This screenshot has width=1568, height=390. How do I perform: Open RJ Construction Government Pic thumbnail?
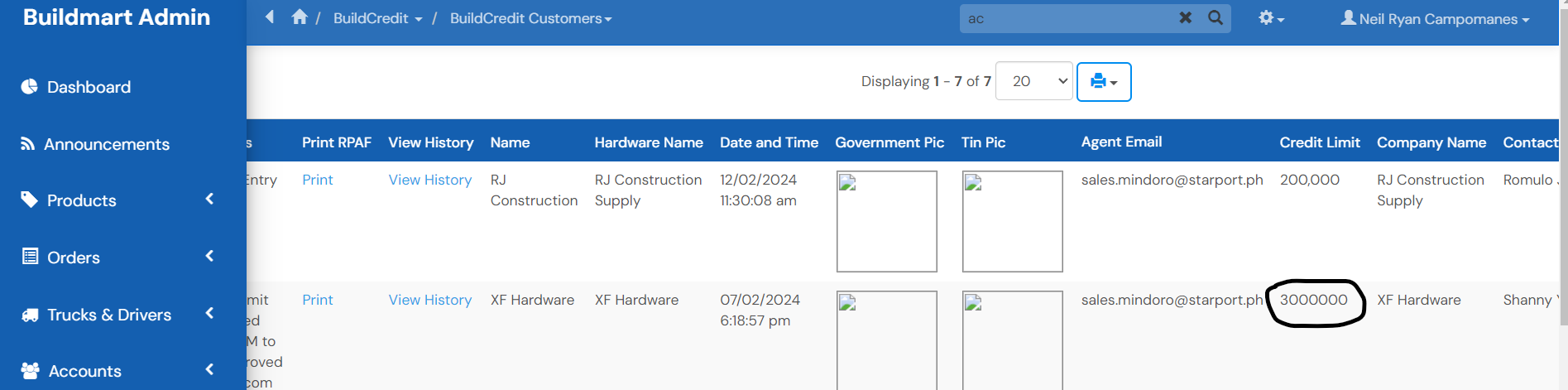pos(886,221)
